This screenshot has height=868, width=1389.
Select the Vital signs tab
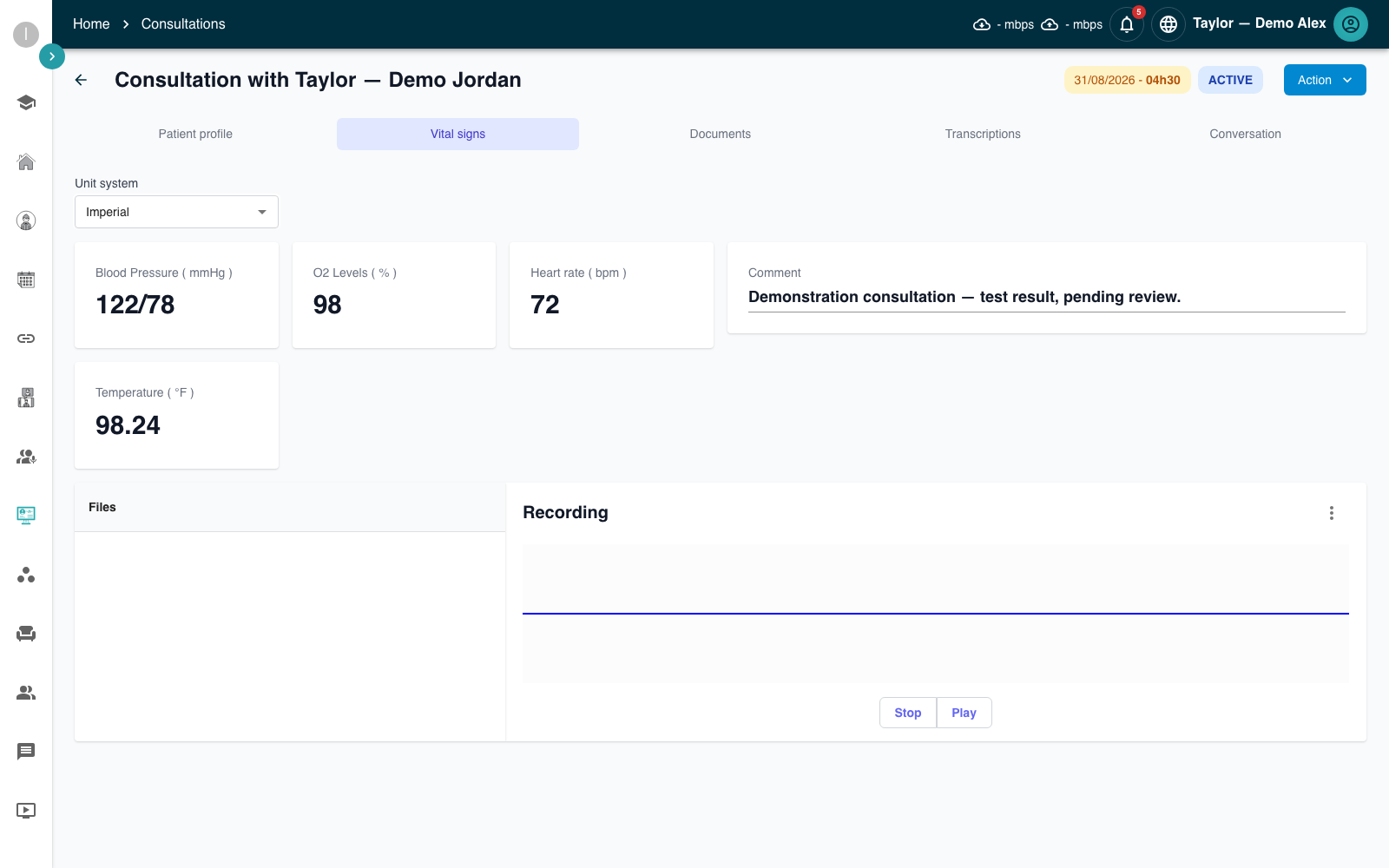pos(458,134)
